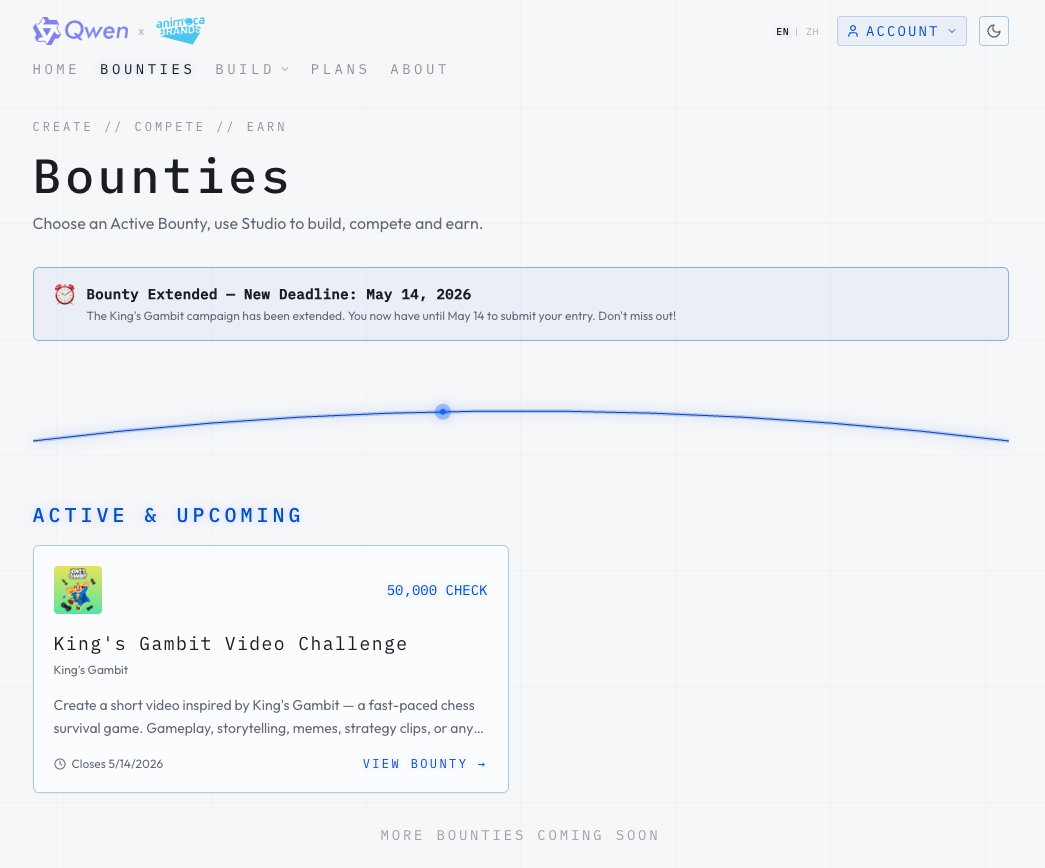Click the alarm clock icon in the banner
This screenshot has width=1045, height=868.
point(65,294)
